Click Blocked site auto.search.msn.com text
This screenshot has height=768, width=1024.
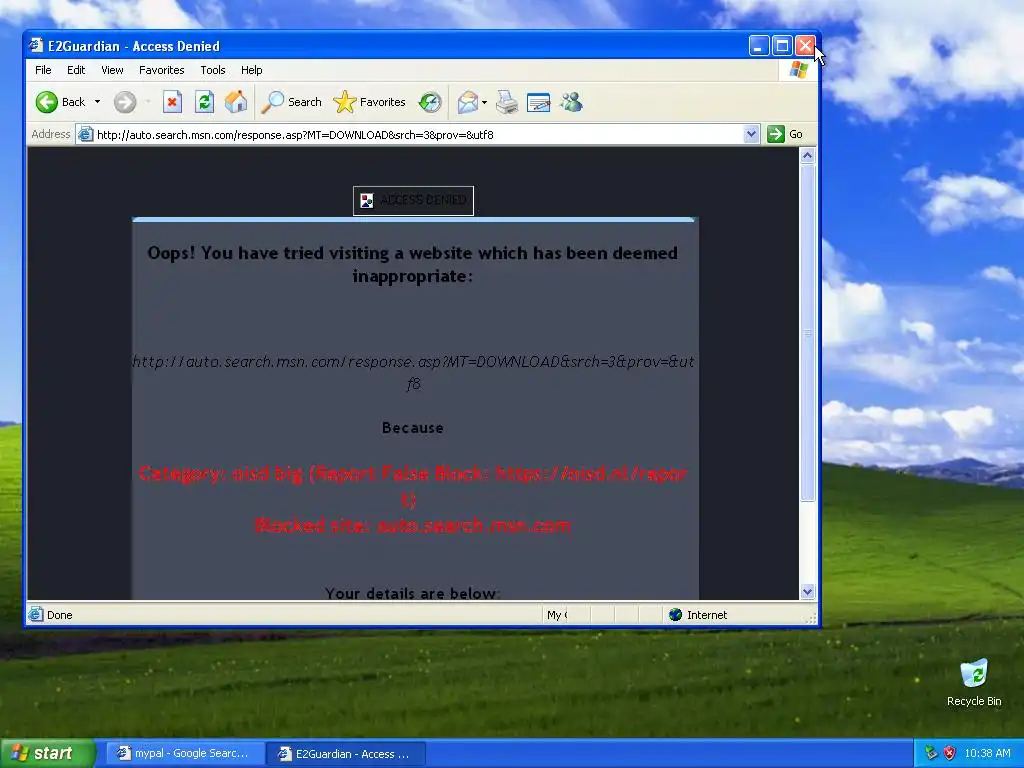tap(413, 525)
